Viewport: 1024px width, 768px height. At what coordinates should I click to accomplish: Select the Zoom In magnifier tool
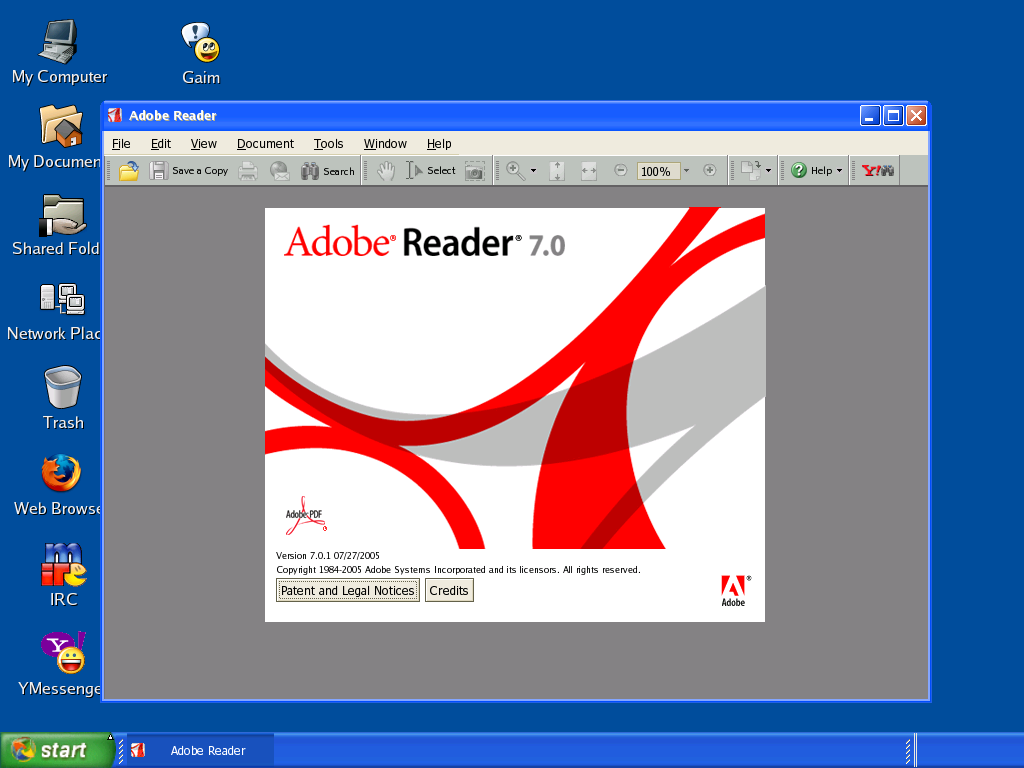516,171
